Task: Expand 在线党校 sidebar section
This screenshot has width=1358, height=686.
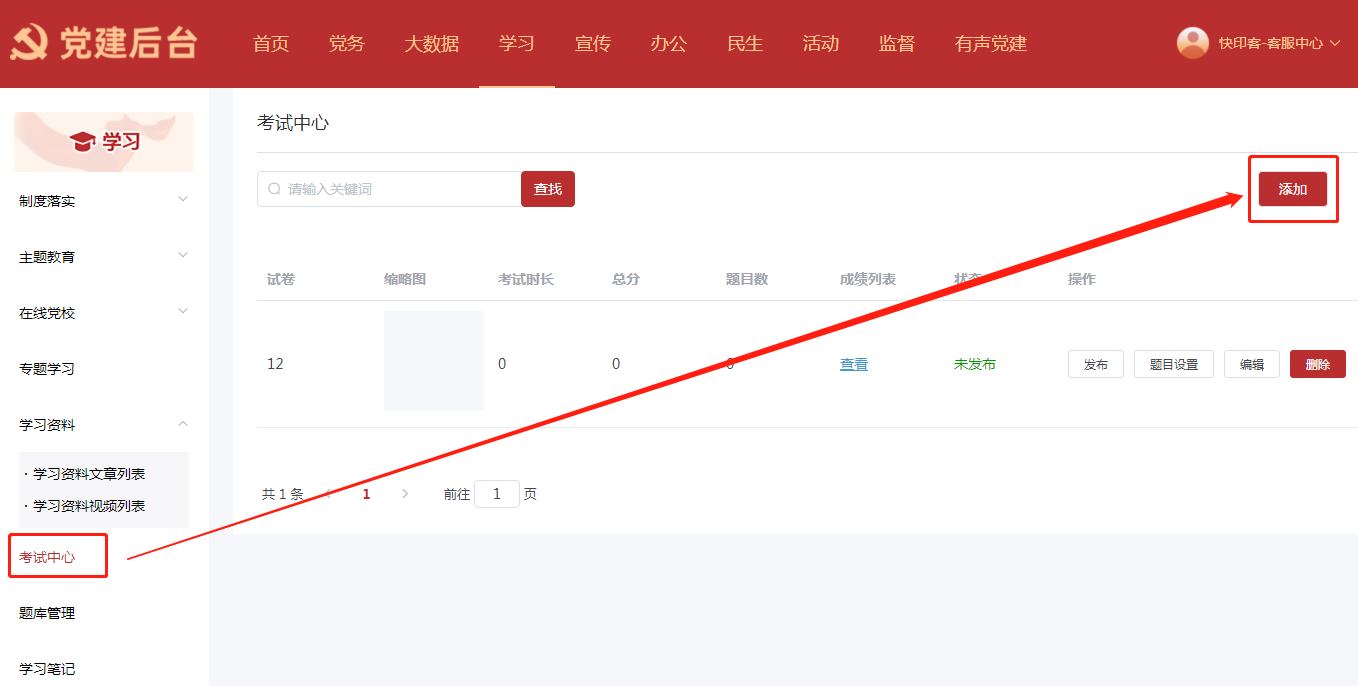Action: point(183,312)
